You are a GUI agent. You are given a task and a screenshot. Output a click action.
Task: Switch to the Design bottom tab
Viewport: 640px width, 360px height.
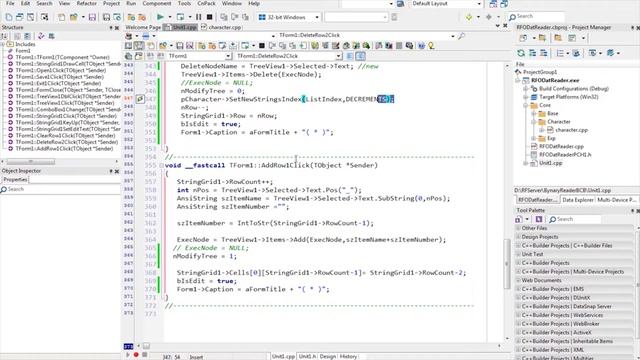pos(327,356)
